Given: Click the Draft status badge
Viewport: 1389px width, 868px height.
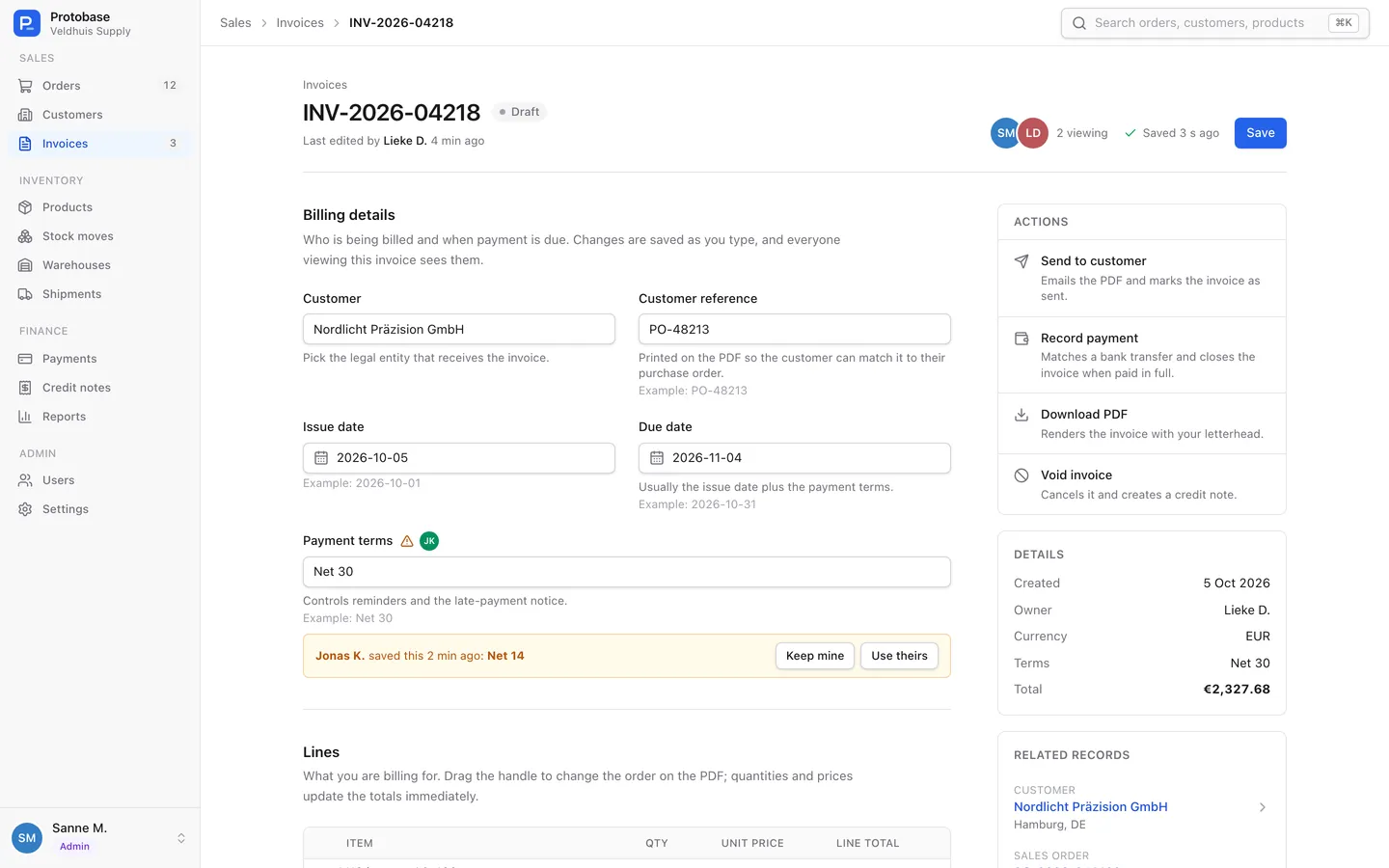Looking at the screenshot, I should 520,112.
